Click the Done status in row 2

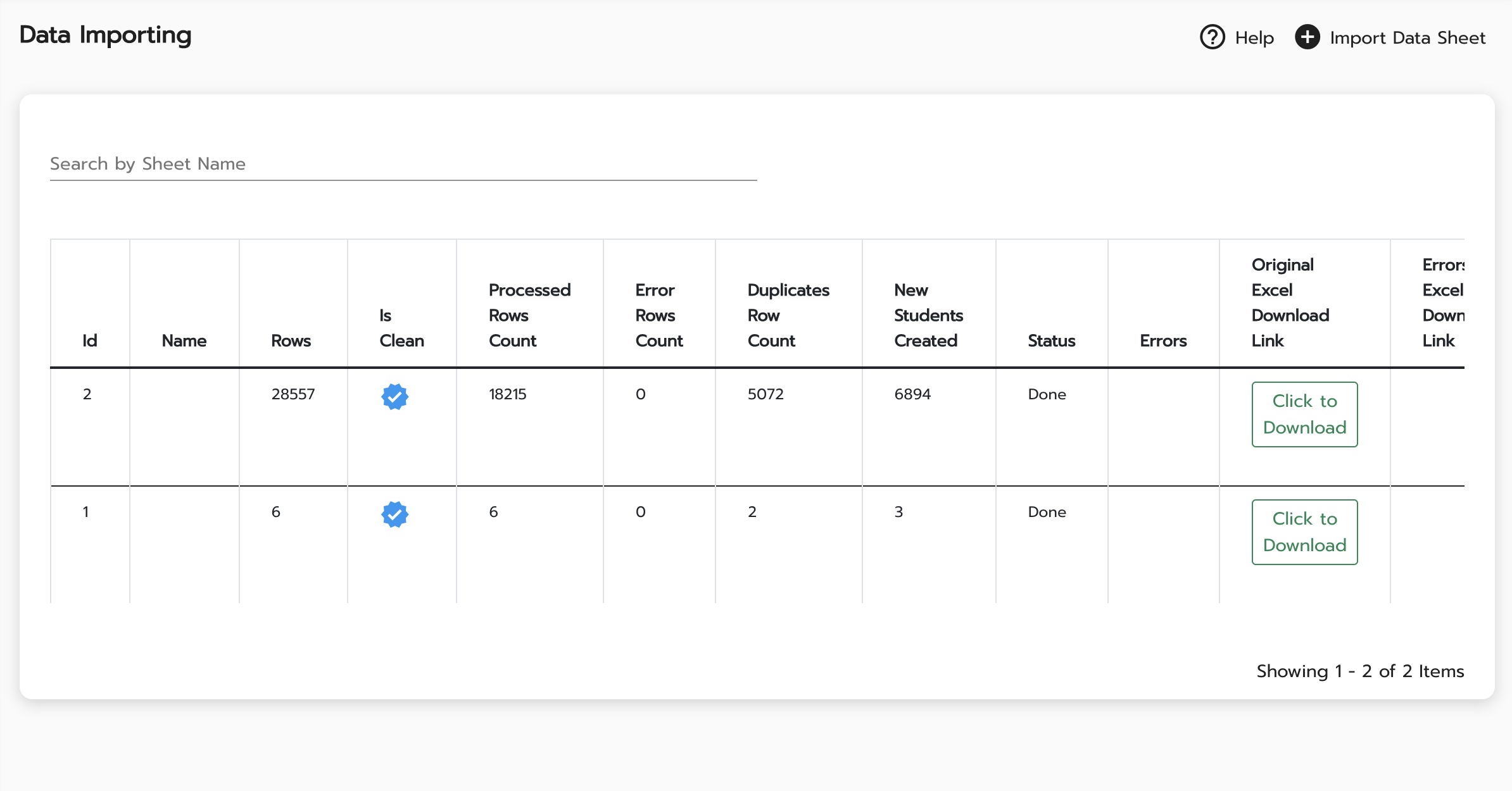pyautogui.click(x=1047, y=394)
